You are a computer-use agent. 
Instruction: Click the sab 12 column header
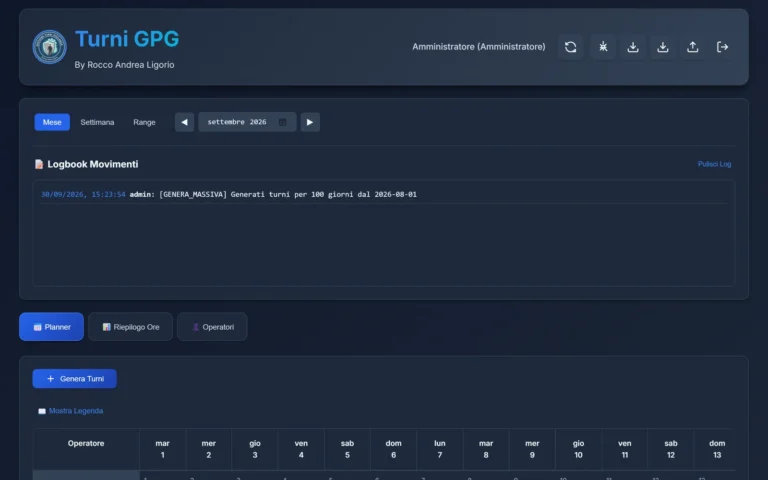tap(671, 449)
